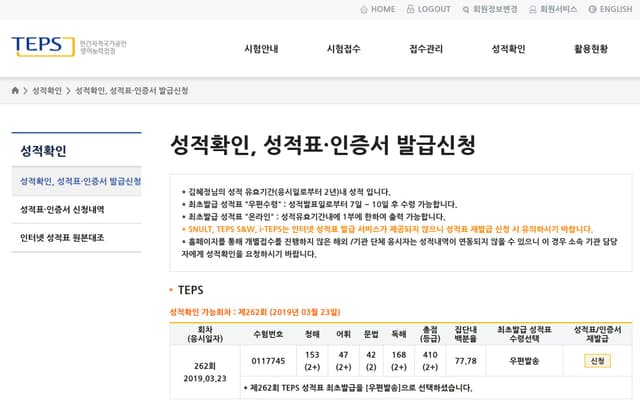Click the 청해 score 153 (2+)
Screen dimensions: 640x410
pos(312,361)
